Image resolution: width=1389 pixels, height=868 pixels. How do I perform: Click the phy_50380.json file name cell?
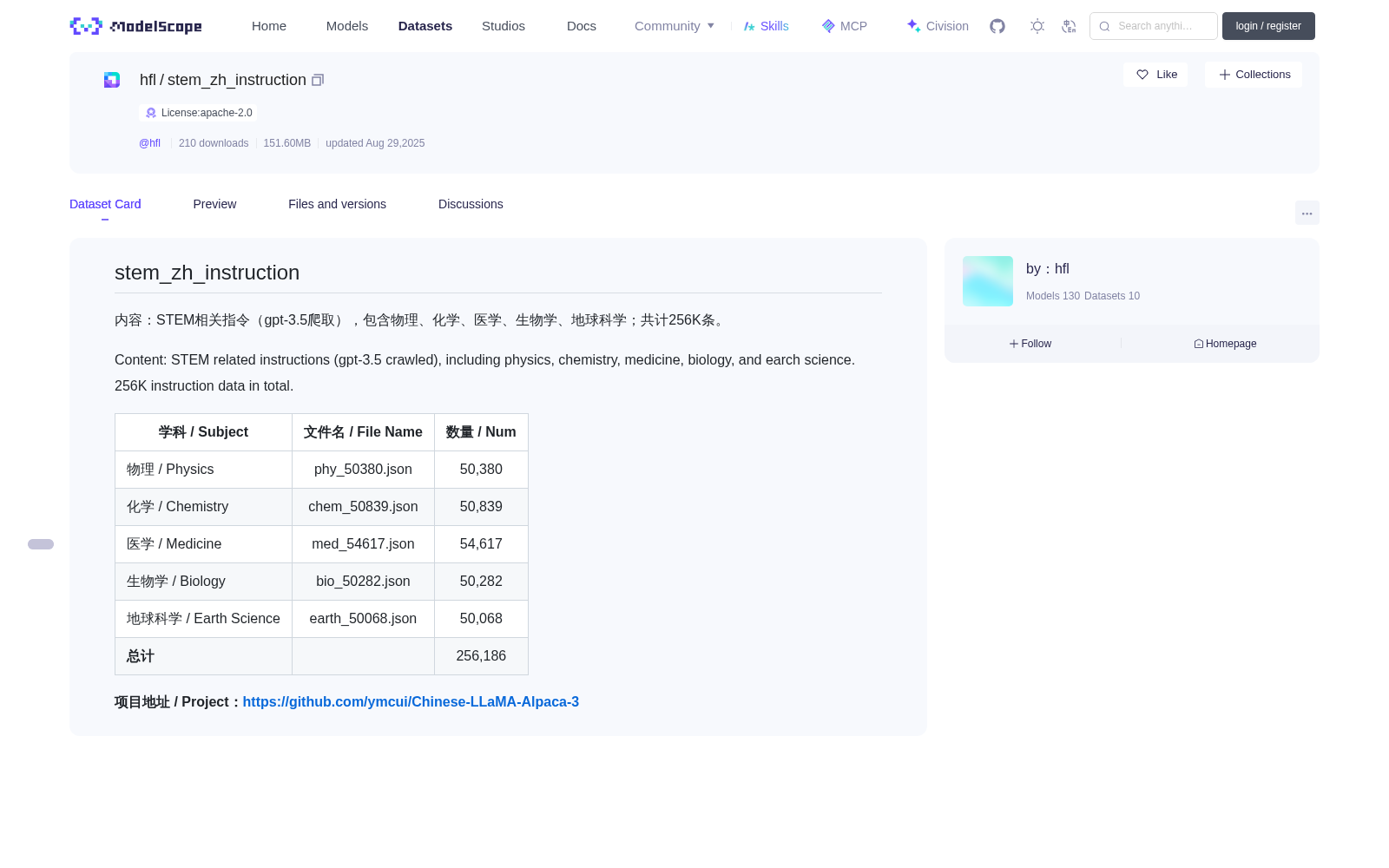[x=363, y=470]
